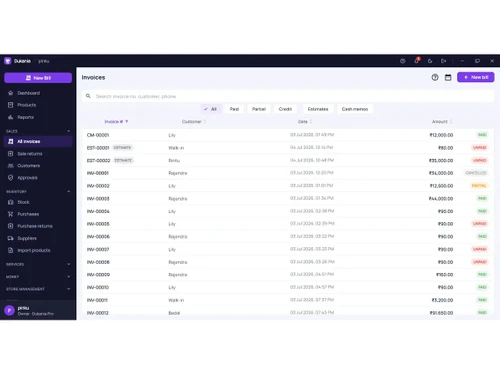500x375 pixels.
Task: Click the search magnifier icon
Action: [88, 96]
